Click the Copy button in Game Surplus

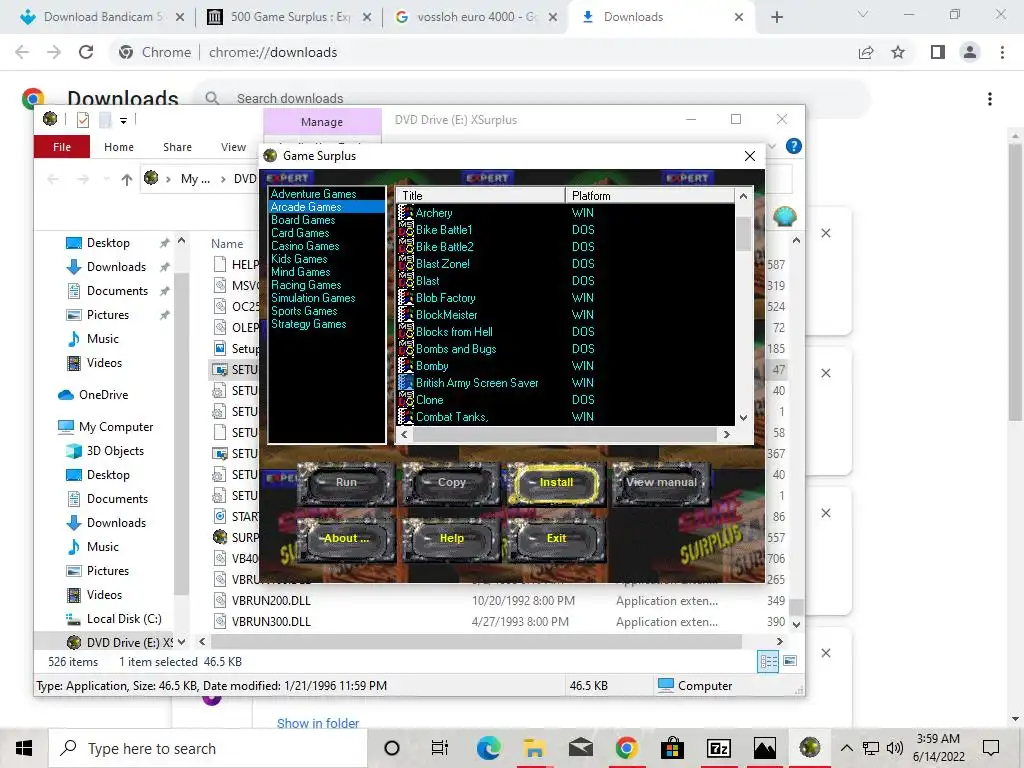(x=451, y=483)
